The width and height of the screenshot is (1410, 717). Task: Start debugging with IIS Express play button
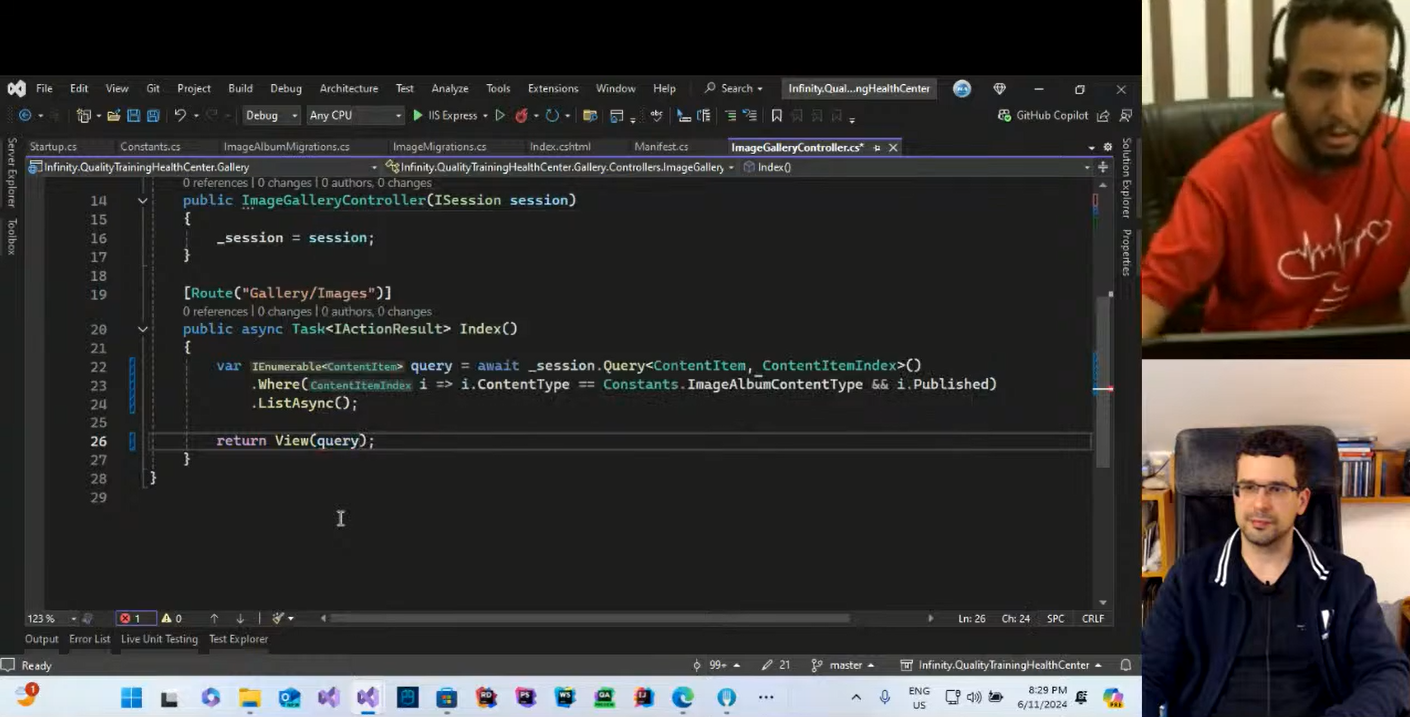tap(418, 116)
